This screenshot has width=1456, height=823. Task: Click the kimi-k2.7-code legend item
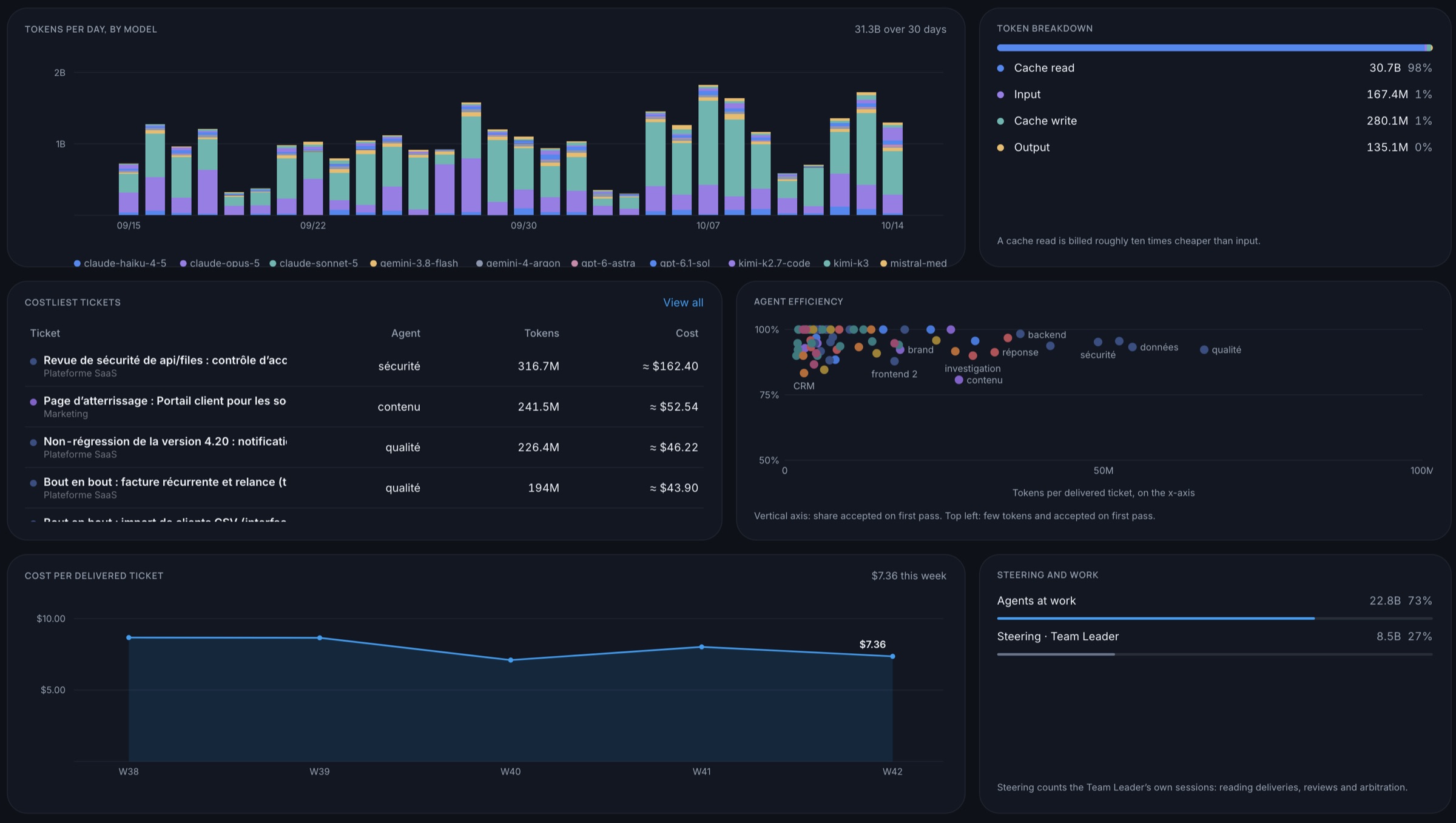click(769, 263)
